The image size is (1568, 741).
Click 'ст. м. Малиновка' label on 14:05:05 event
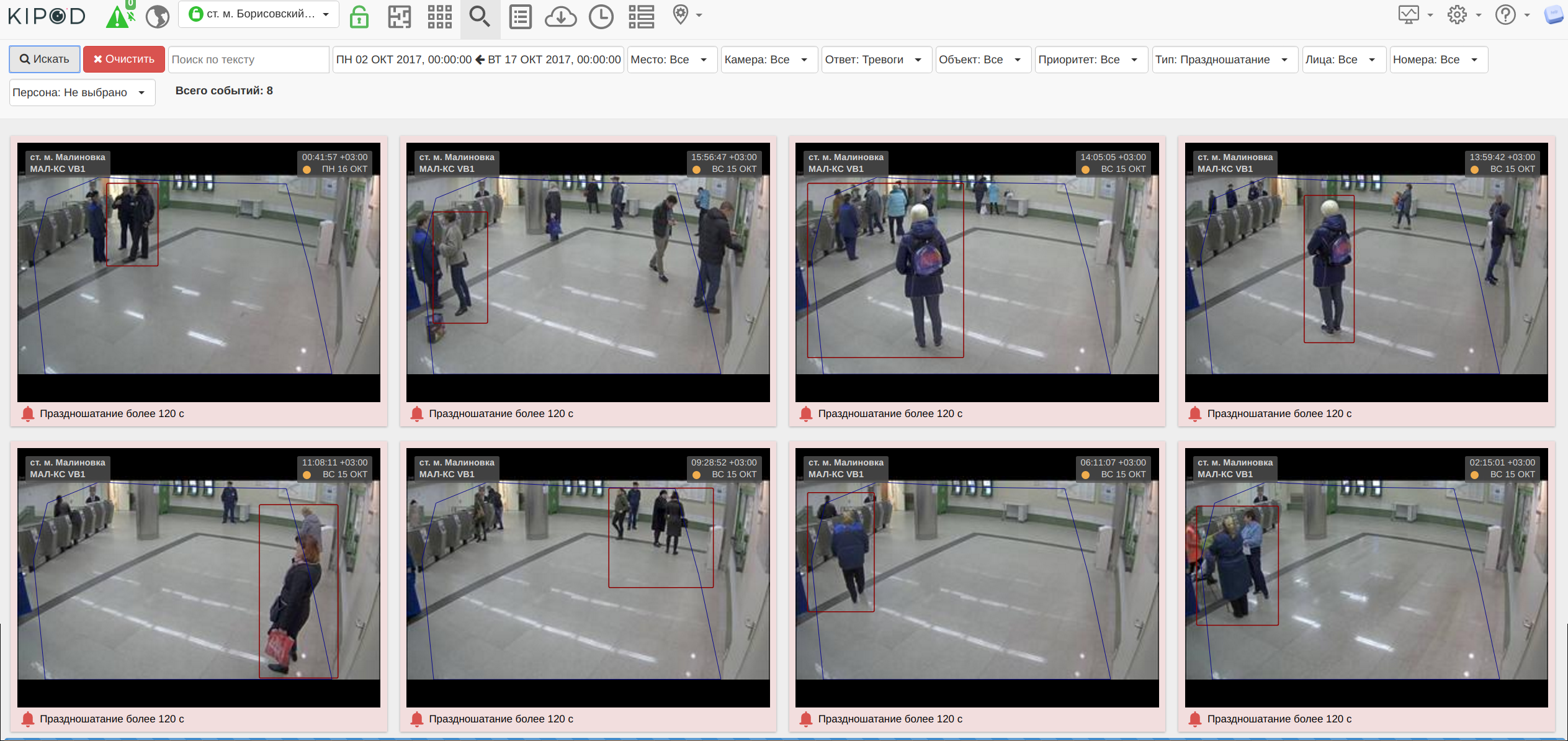pos(846,158)
